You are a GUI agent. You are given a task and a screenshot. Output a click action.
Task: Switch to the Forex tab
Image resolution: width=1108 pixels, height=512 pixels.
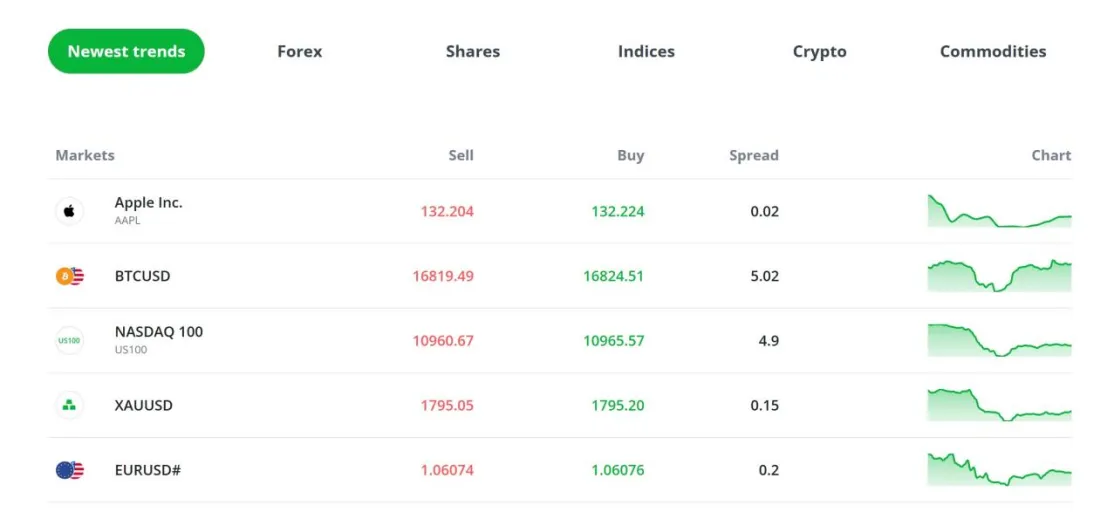(300, 52)
